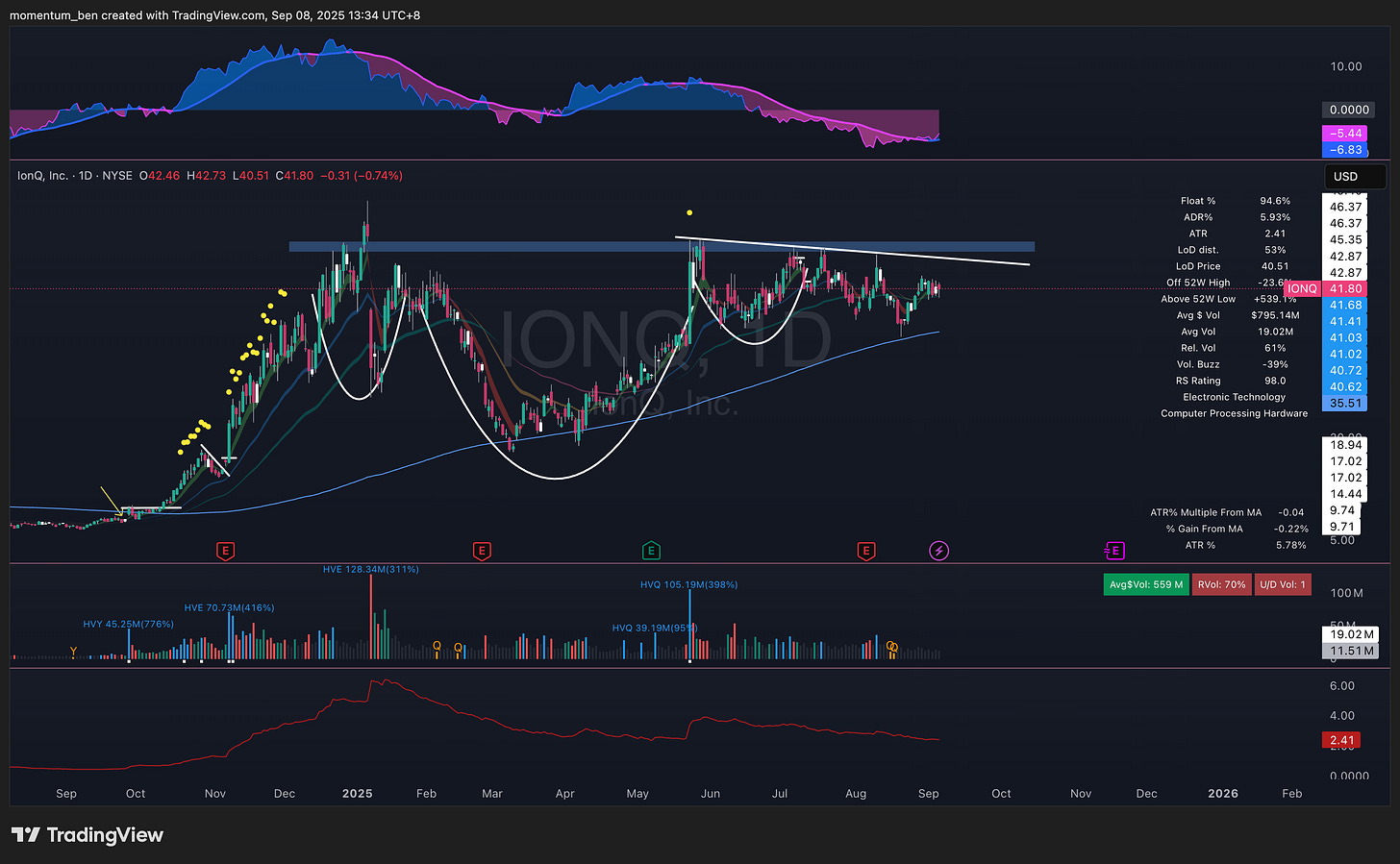Screen dimensions: 1400x864
Task: Open the red earnings E marker for November 2024
Action: (225, 551)
